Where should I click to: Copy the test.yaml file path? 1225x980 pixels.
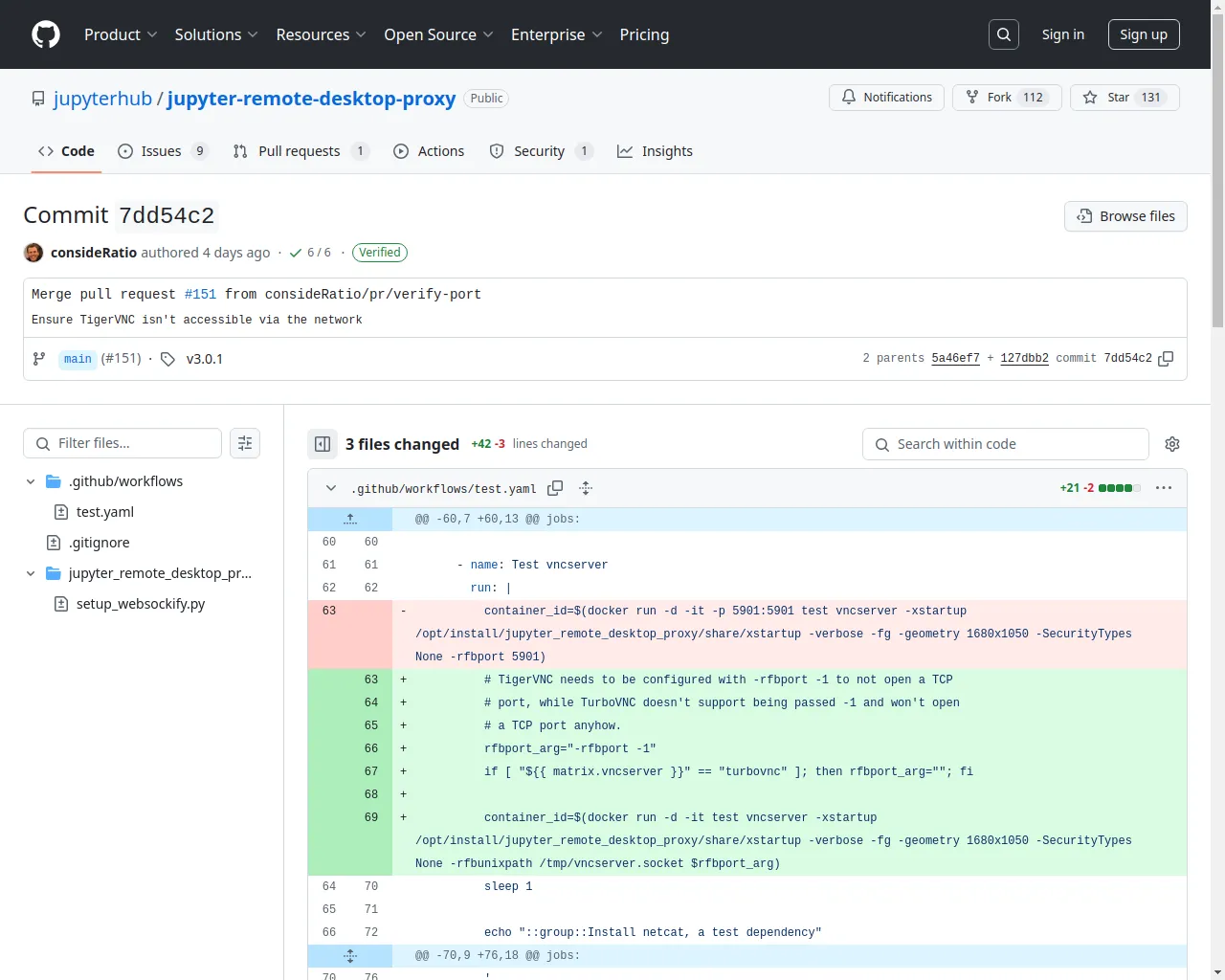click(555, 488)
